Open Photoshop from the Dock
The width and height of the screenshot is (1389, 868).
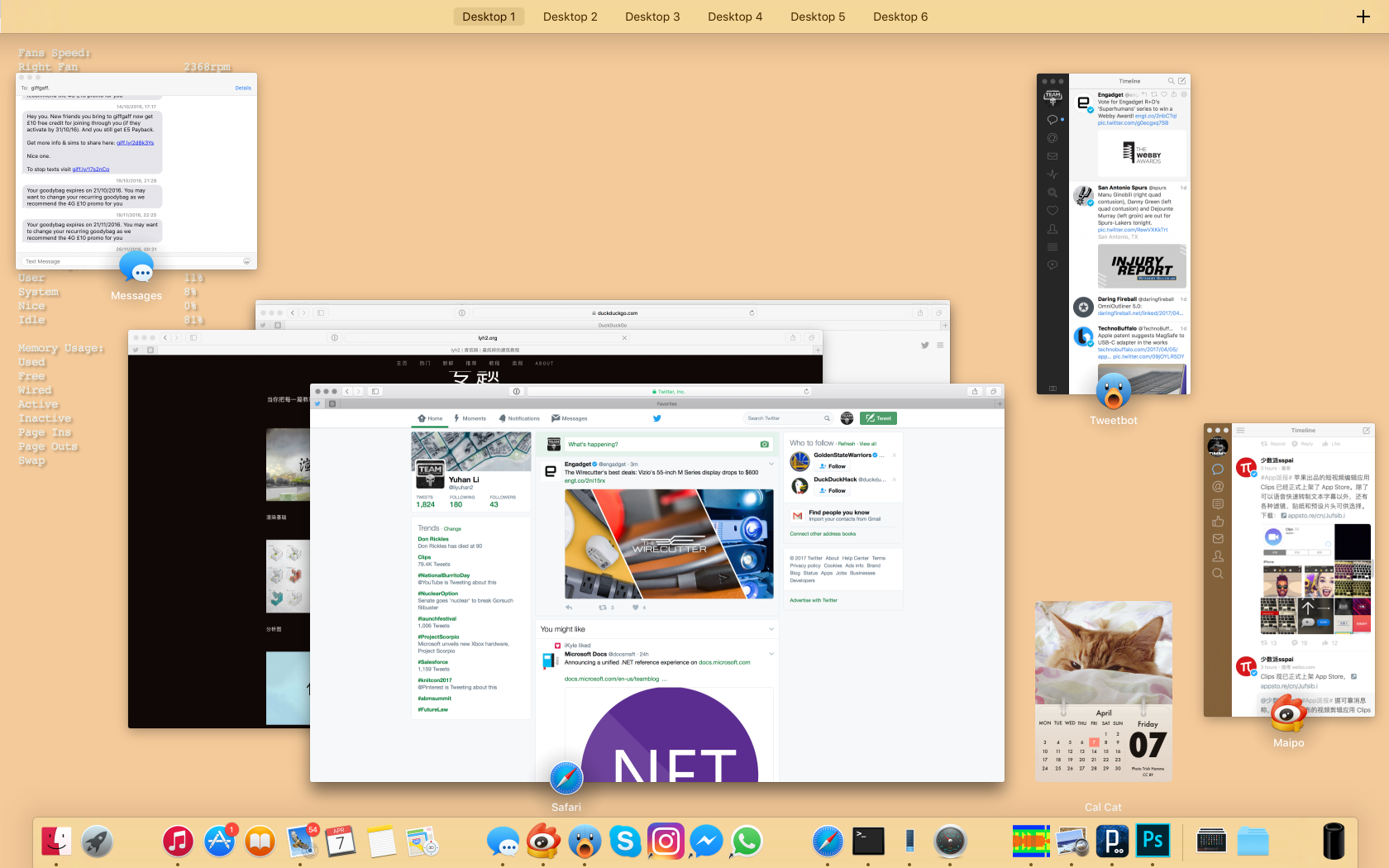coord(1153,841)
